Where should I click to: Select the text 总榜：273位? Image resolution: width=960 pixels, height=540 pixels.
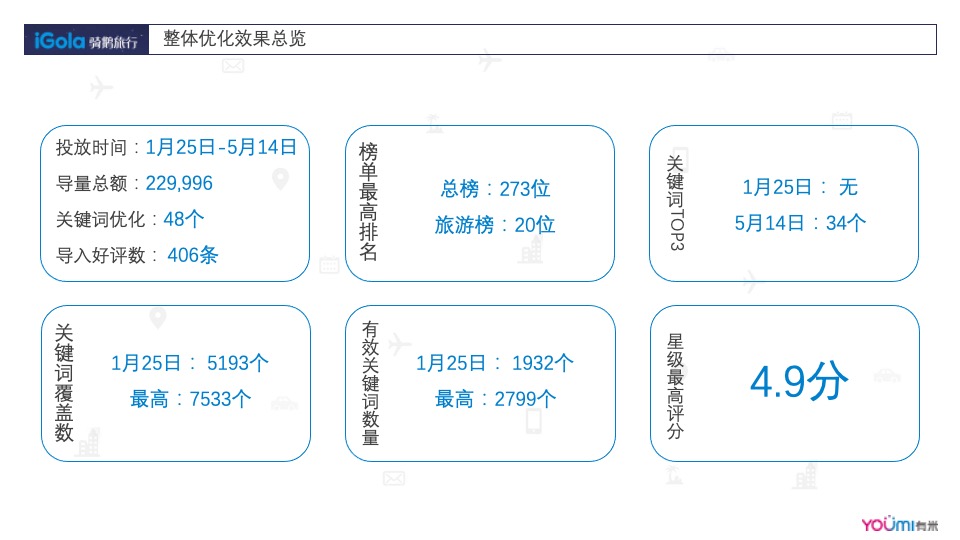(495, 189)
